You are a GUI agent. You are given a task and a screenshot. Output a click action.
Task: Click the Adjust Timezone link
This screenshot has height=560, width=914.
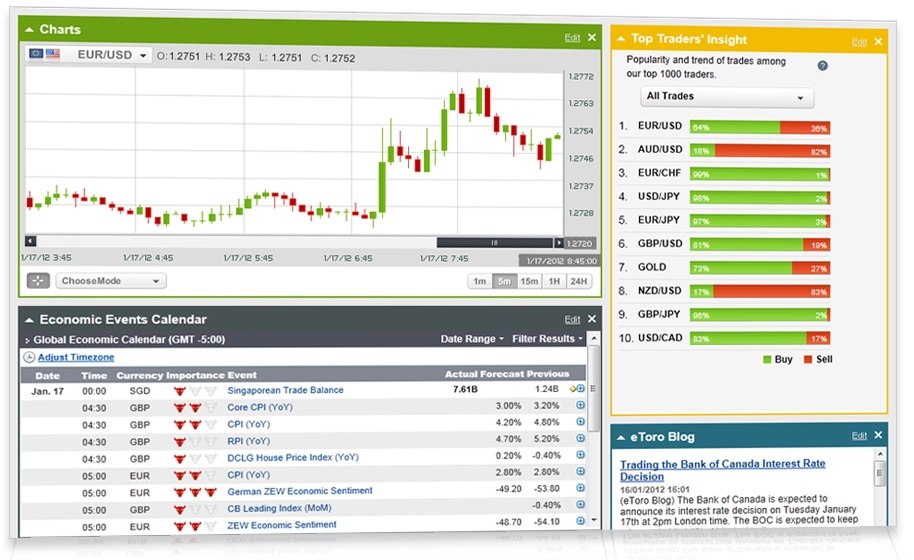tap(76, 357)
